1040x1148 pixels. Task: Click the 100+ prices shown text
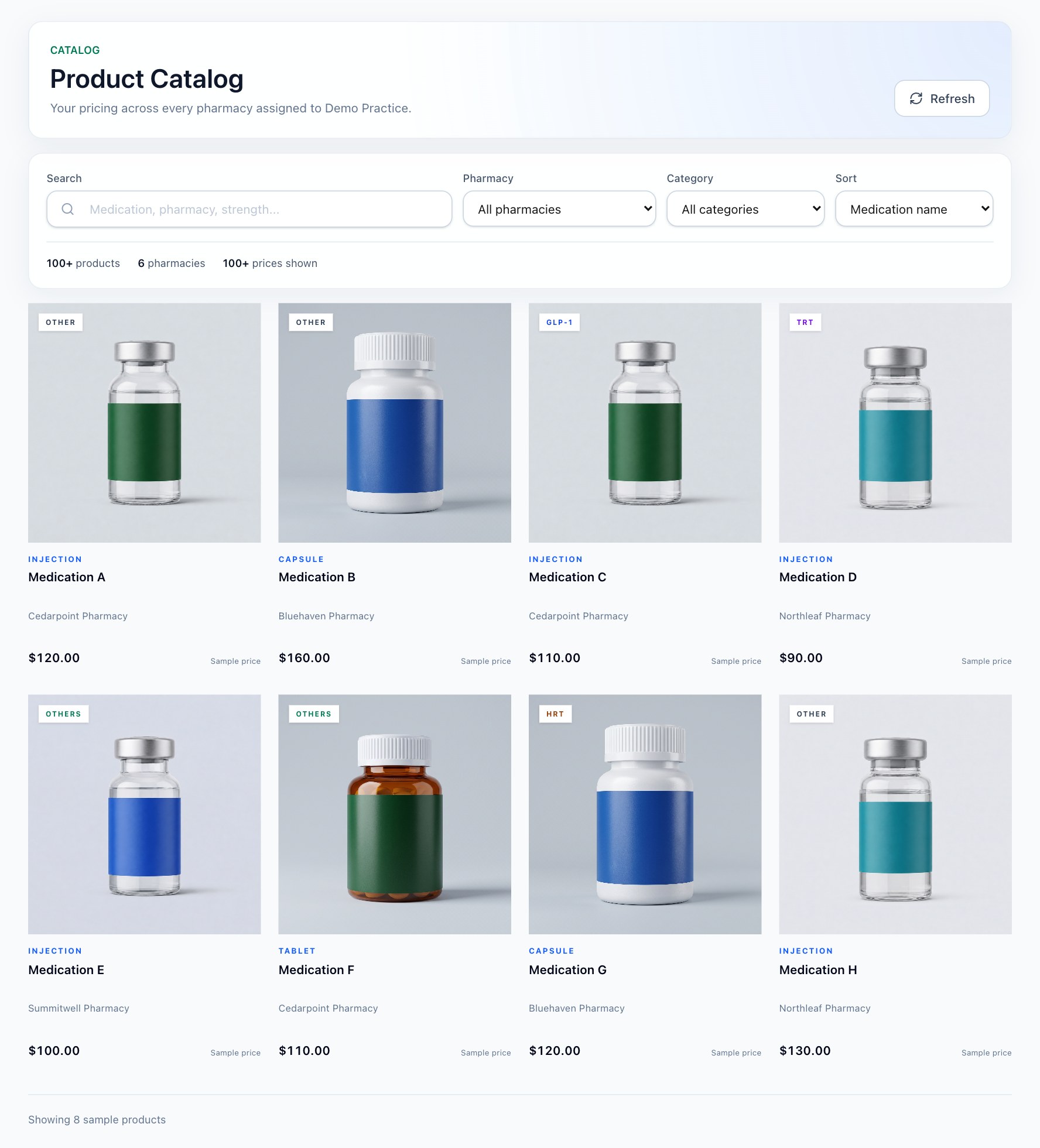coord(270,263)
